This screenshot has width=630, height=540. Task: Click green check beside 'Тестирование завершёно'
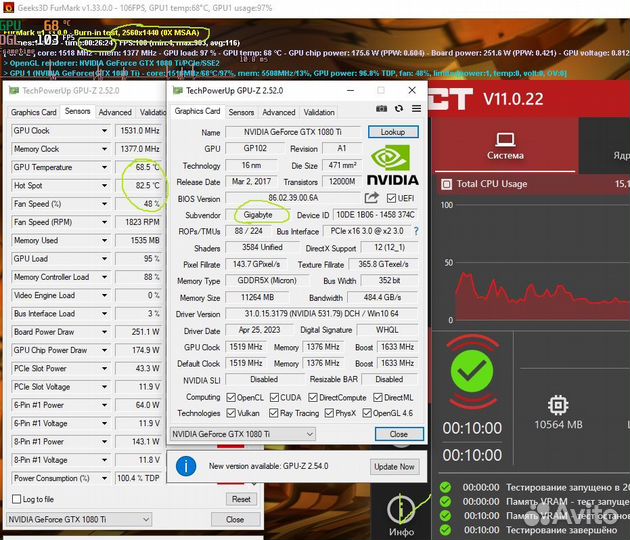pyautogui.click(x=445, y=530)
